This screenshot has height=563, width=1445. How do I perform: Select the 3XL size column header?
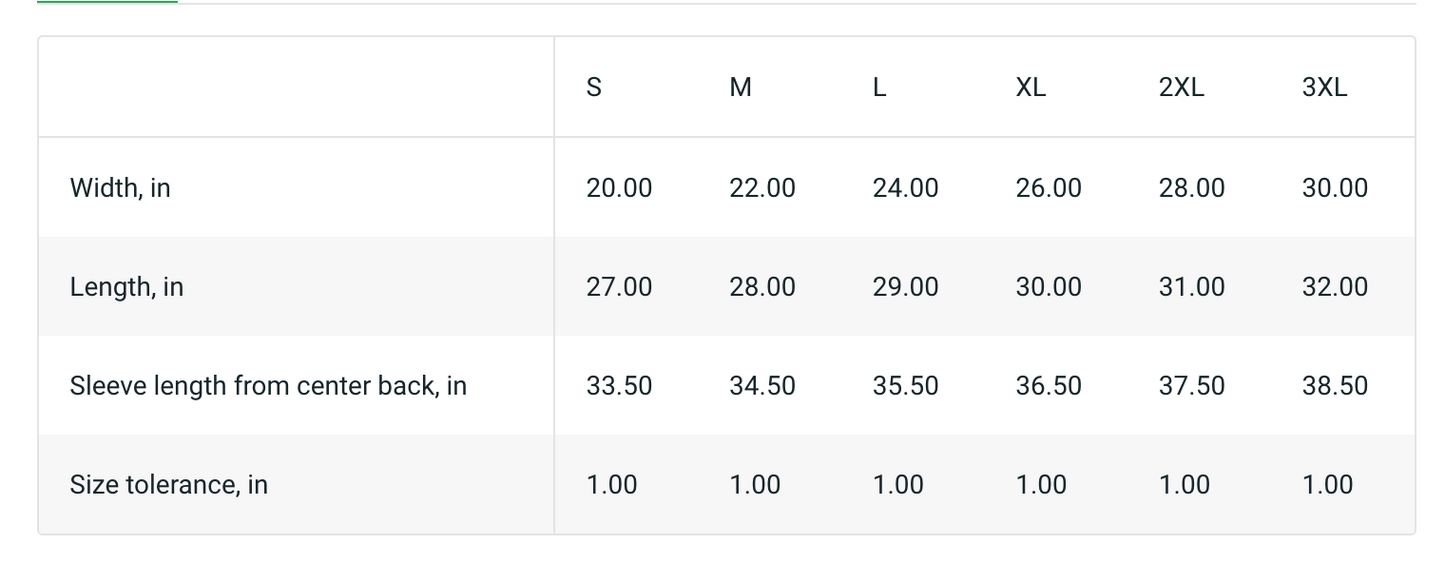pos(1324,88)
